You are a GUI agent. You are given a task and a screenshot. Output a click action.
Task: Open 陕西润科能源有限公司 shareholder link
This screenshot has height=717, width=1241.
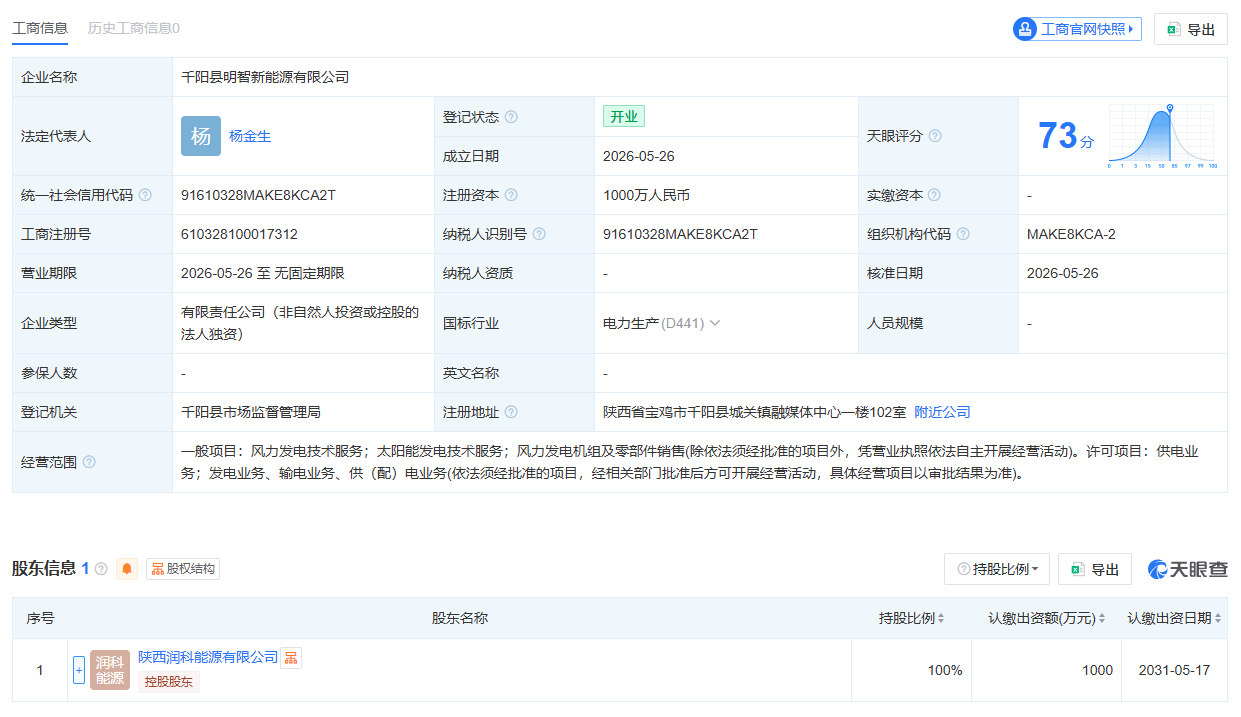(208, 657)
